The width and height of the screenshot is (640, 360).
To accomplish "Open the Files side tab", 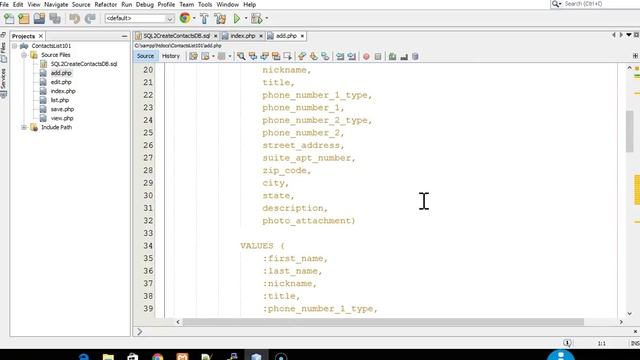I will 3,52.
